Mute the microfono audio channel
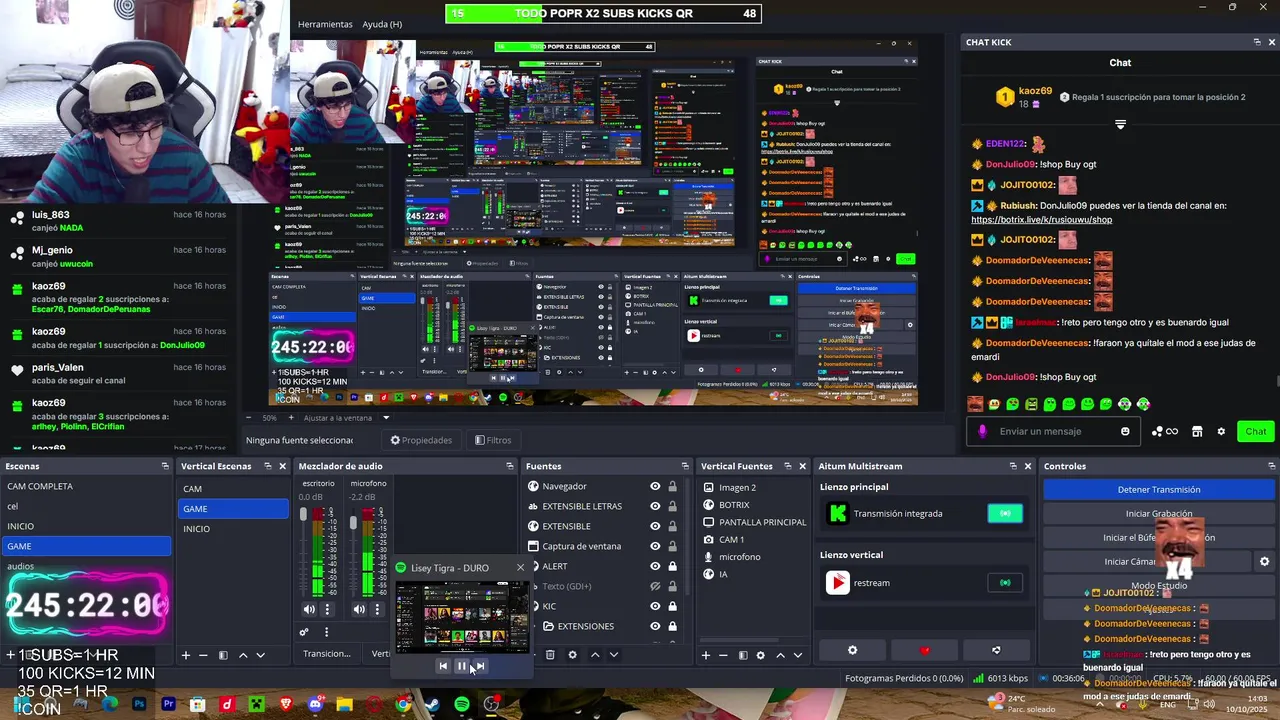 pyautogui.click(x=359, y=609)
